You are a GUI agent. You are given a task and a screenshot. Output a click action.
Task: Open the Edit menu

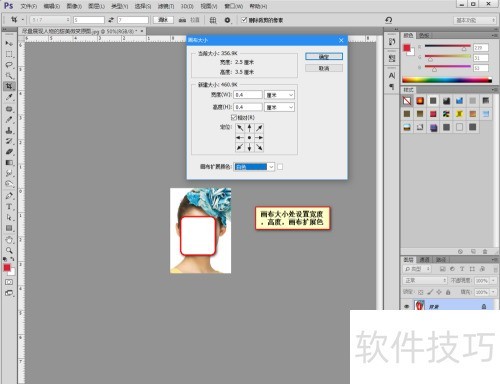pos(52,6)
